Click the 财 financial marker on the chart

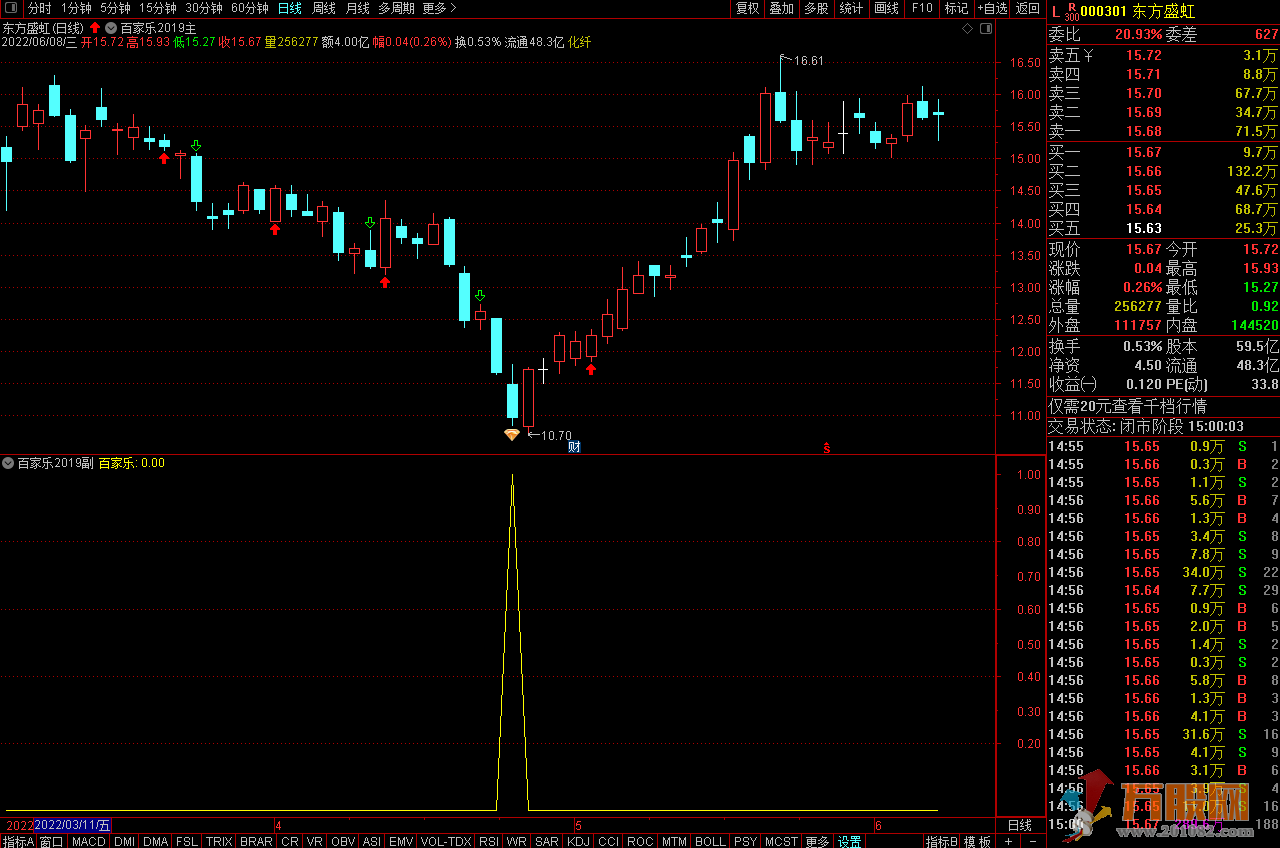point(574,446)
